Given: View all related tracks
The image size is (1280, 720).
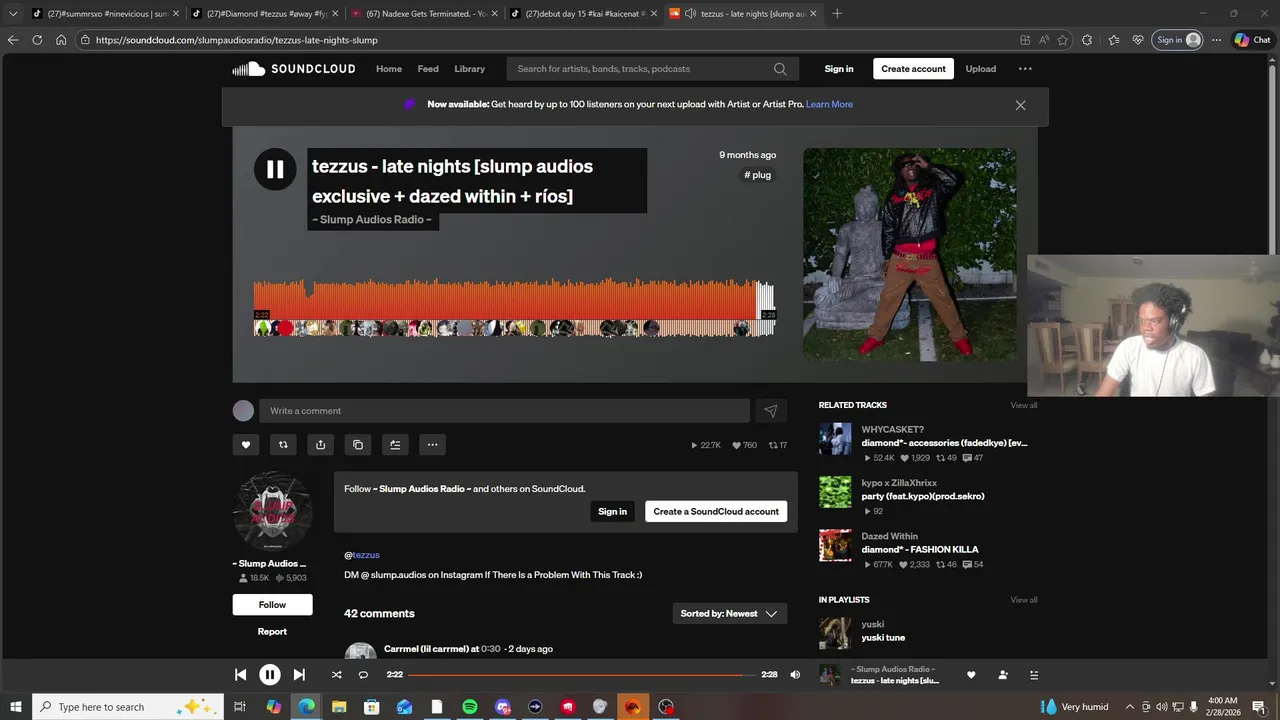Looking at the screenshot, I should (1023, 405).
